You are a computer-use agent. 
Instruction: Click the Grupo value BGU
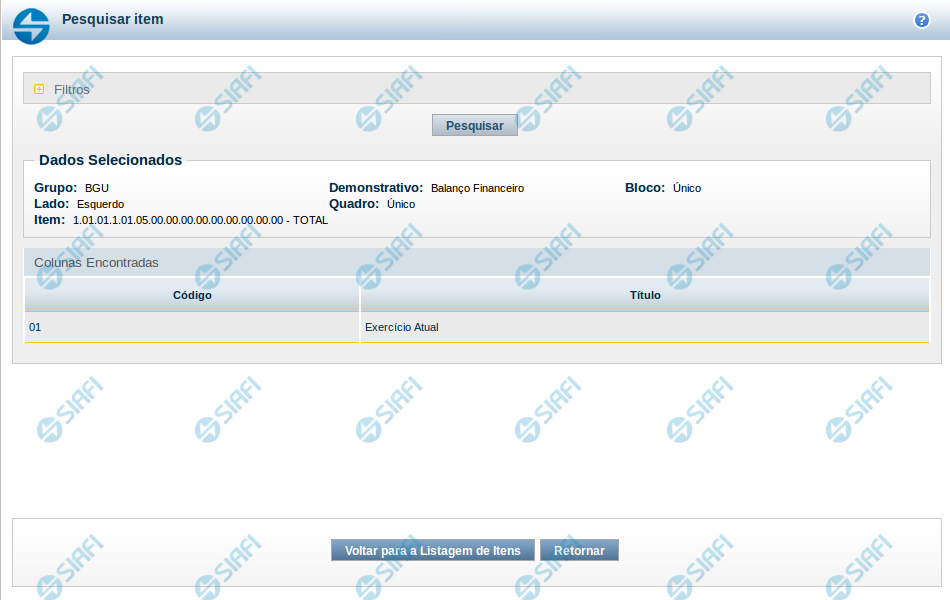[97, 188]
